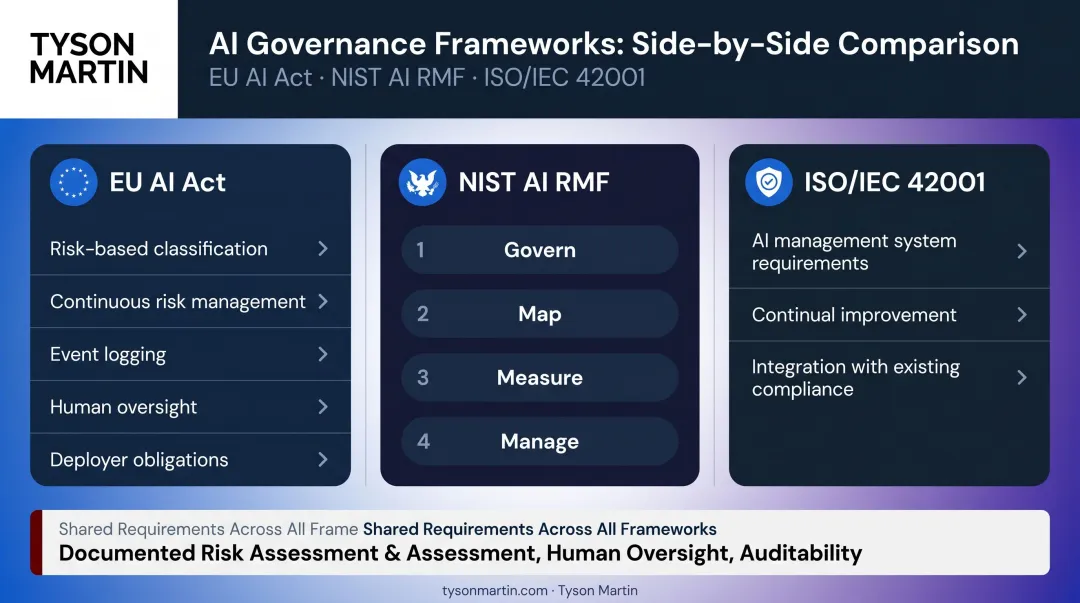The width and height of the screenshot is (1080, 603).
Task: Expand AI management system requirements chevron
Action: (1022, 252)
